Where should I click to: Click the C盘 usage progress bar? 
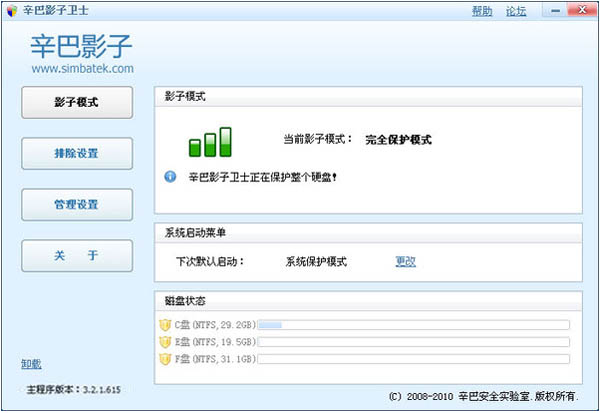(x=413, y=325)
